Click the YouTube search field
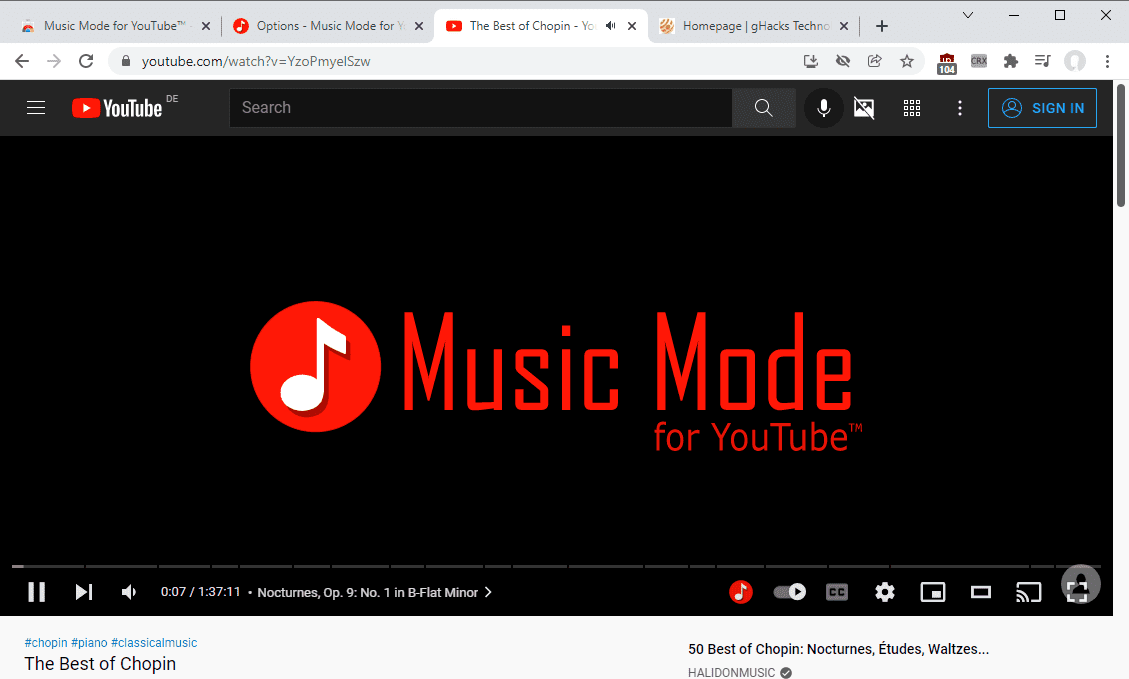Screen dimensions: 1129x679 tap(480, 107)
